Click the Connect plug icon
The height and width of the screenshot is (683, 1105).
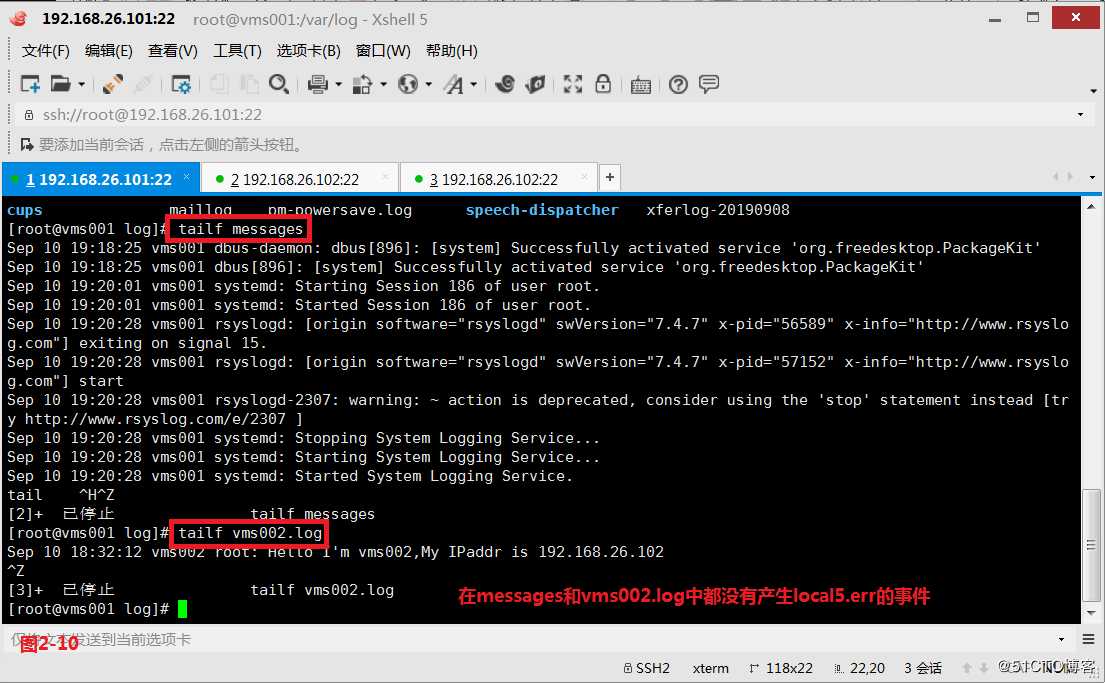pyautogui.click(x=113, y=85)
